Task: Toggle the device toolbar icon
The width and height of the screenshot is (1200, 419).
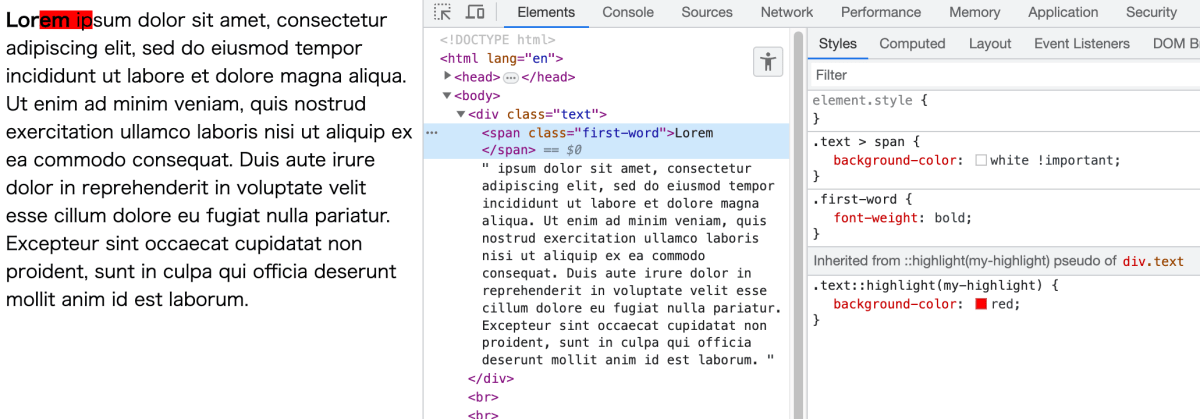Action: 475,12
